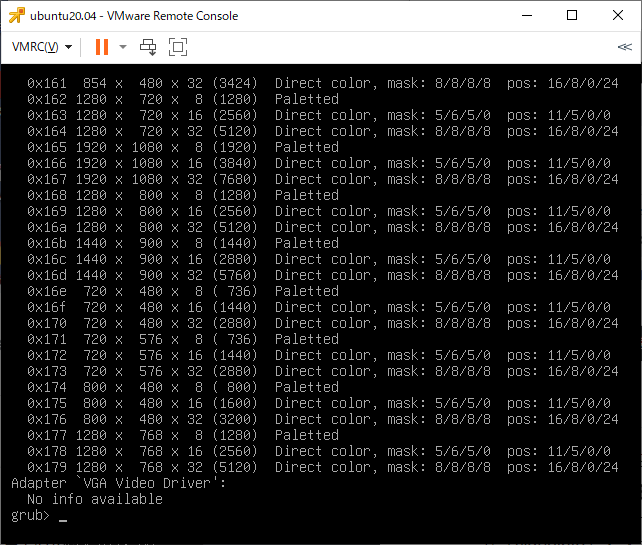
Task: Select mode row 0x171 720 x 576 Paletted
Action: (183, 339)
